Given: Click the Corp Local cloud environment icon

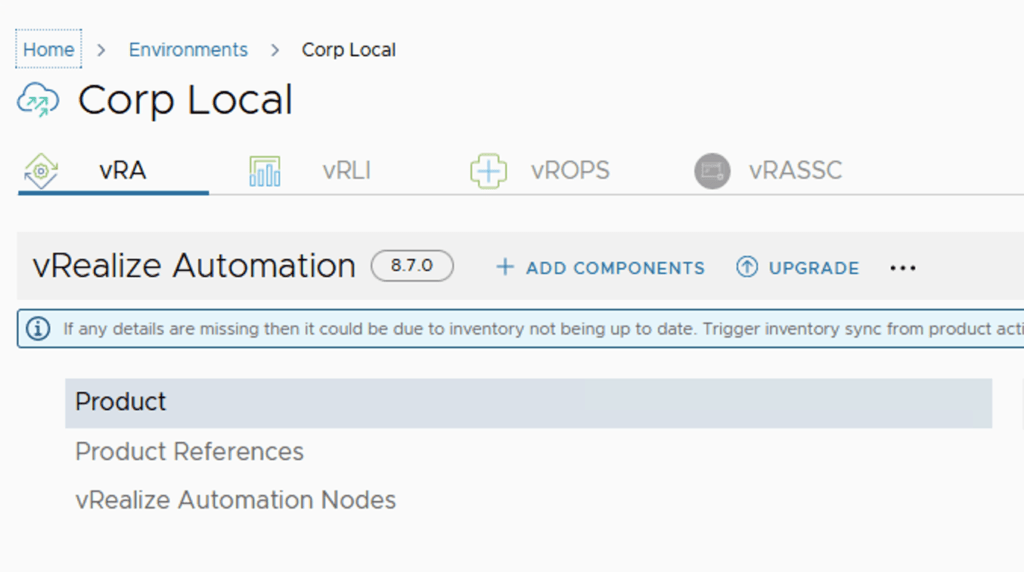Looking at the screenshot, I should (38, 101).
